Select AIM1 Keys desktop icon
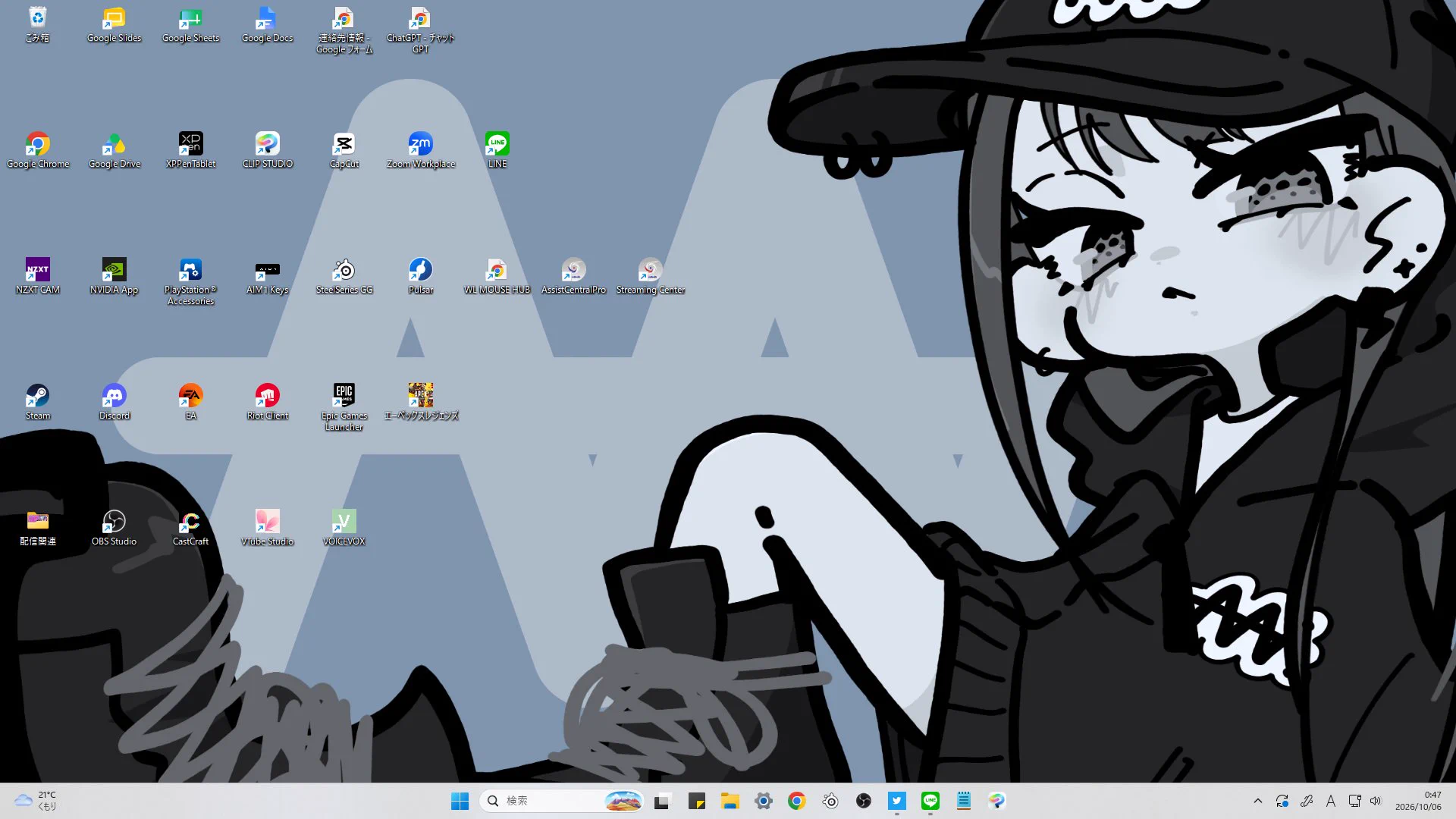 click(267, 276)
